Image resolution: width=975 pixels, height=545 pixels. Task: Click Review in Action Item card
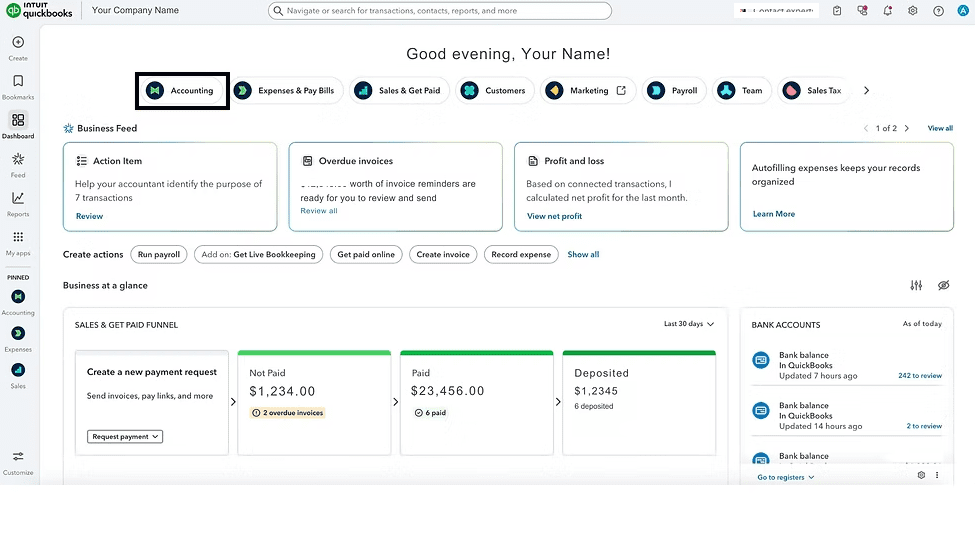90,216
